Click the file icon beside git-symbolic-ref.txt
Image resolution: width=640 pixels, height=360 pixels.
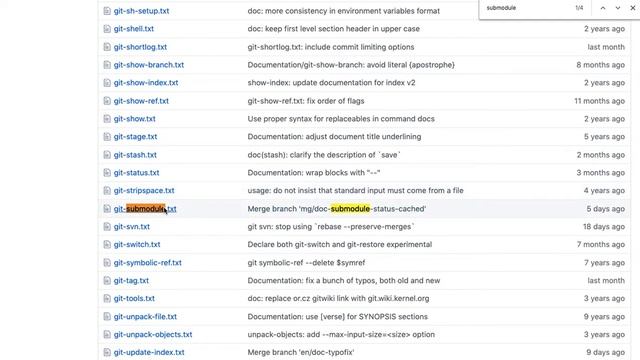tap(107, 262)
